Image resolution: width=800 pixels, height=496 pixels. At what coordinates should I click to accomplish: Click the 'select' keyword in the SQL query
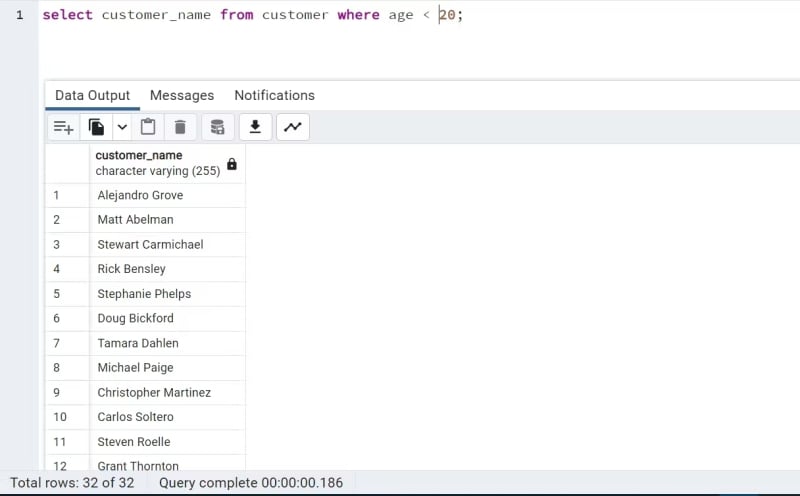67,15
